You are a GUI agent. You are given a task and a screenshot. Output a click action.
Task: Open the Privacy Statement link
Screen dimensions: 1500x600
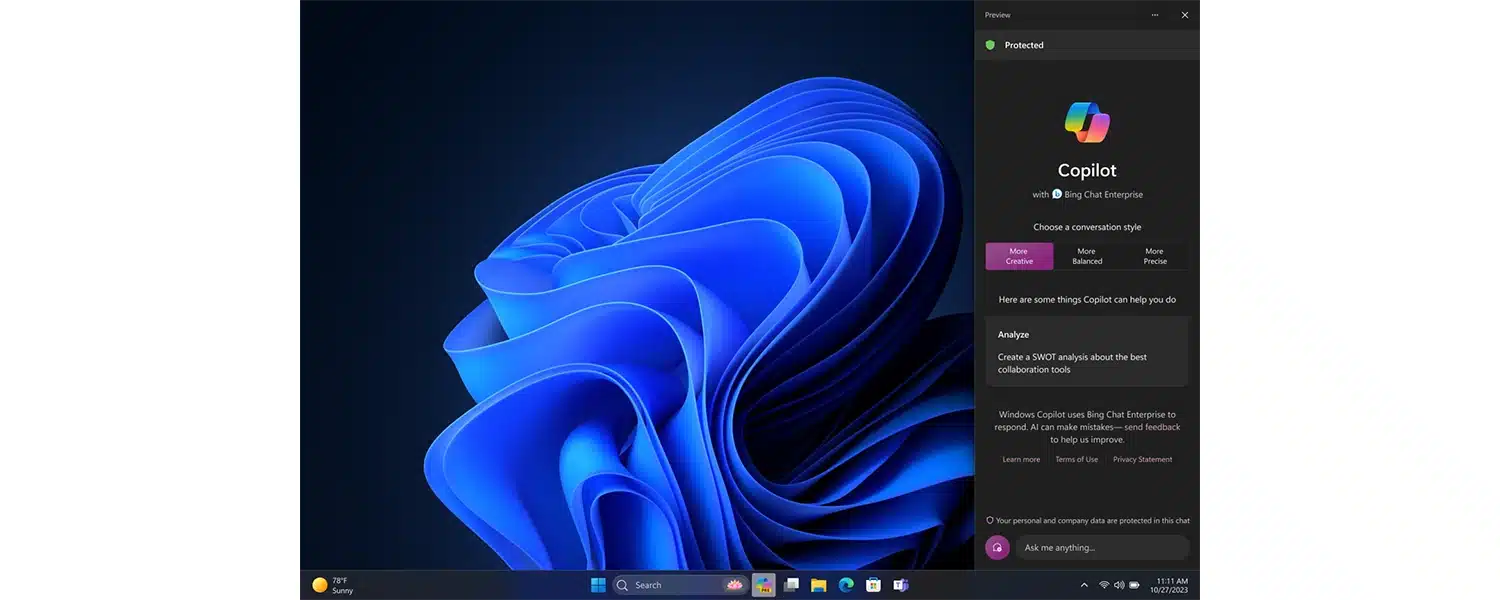click(1142, 459)
